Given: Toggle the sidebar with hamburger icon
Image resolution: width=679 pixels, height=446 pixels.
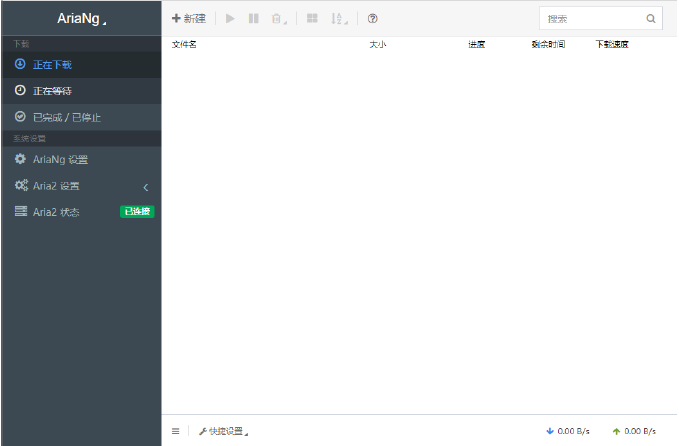Looking at the screenshot, I should coord(175,431).
